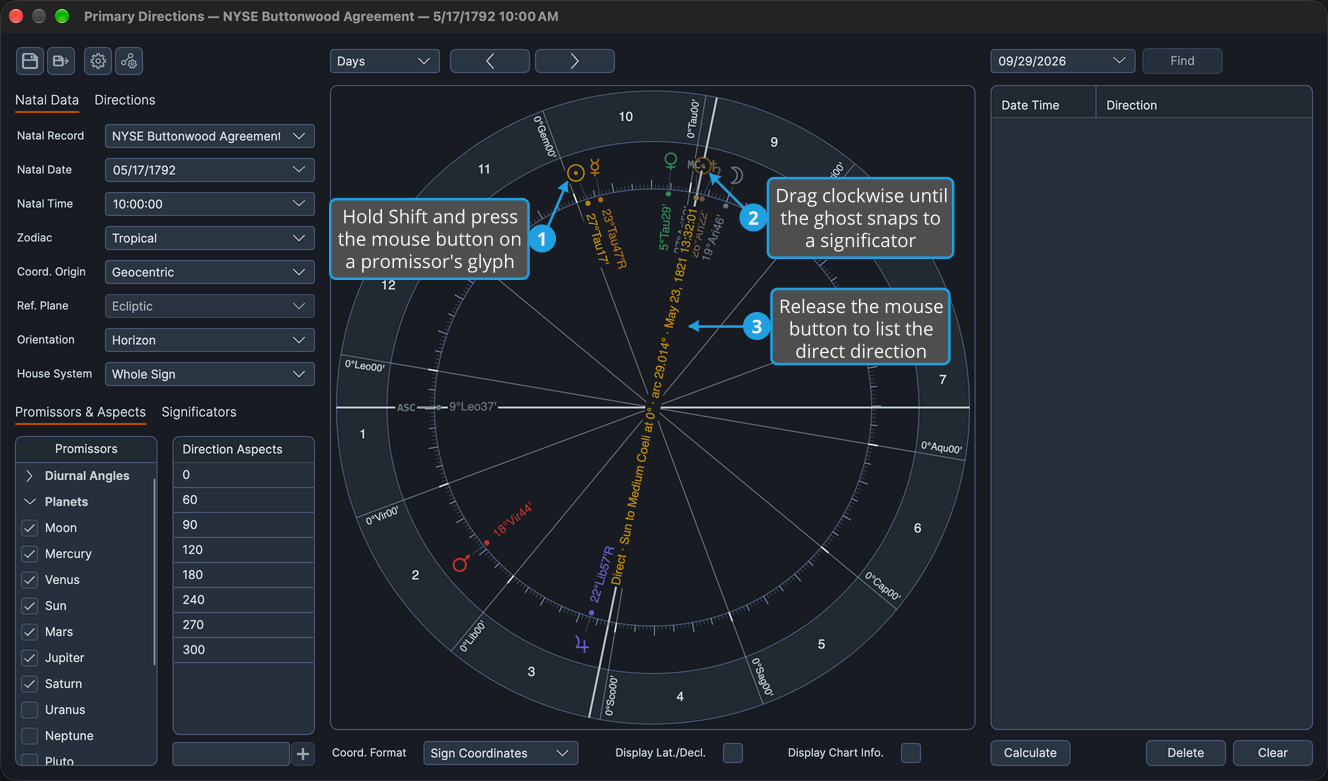Open the Natal Record dropdown

coord(210,136)
